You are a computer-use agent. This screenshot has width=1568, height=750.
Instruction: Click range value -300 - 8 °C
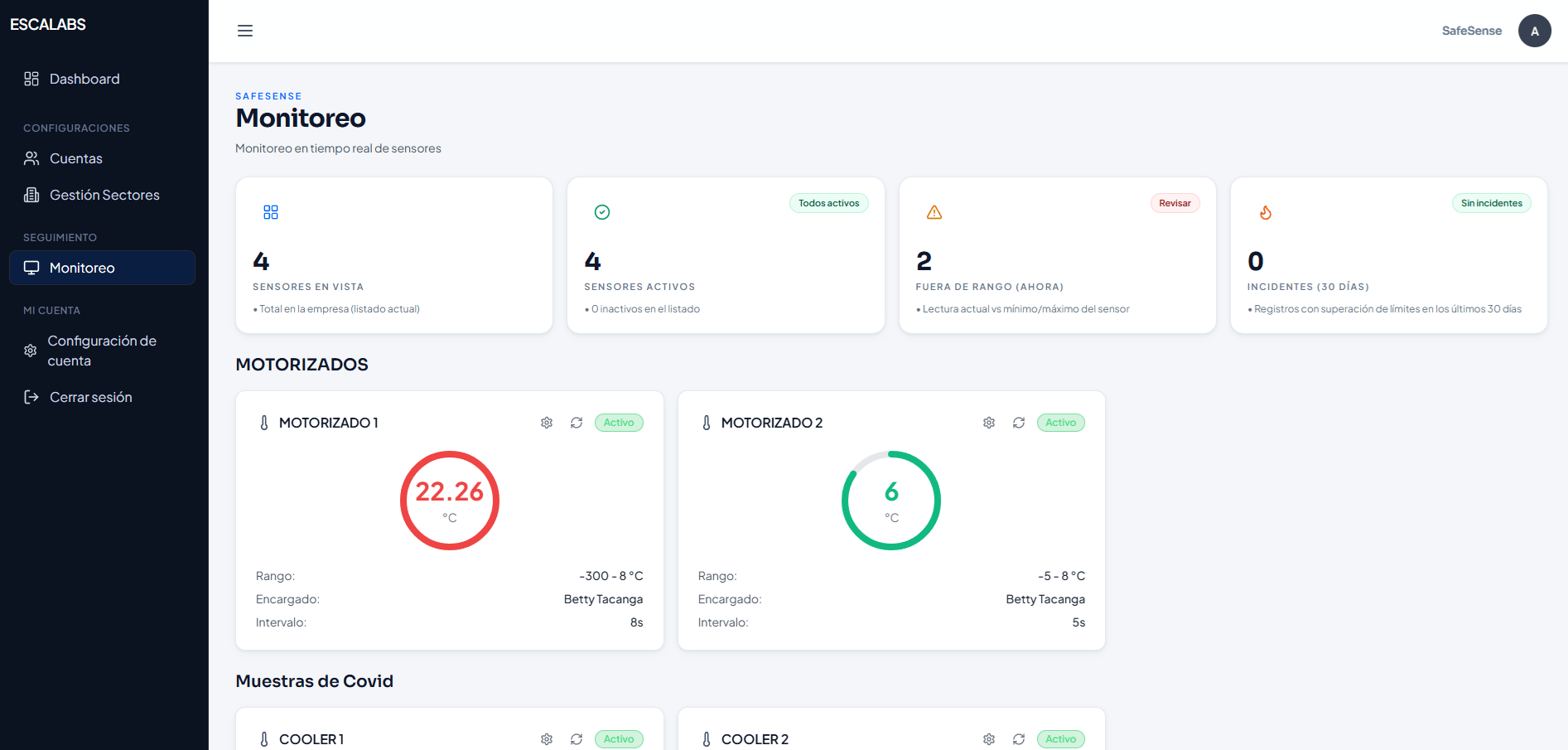coord(611,576)
